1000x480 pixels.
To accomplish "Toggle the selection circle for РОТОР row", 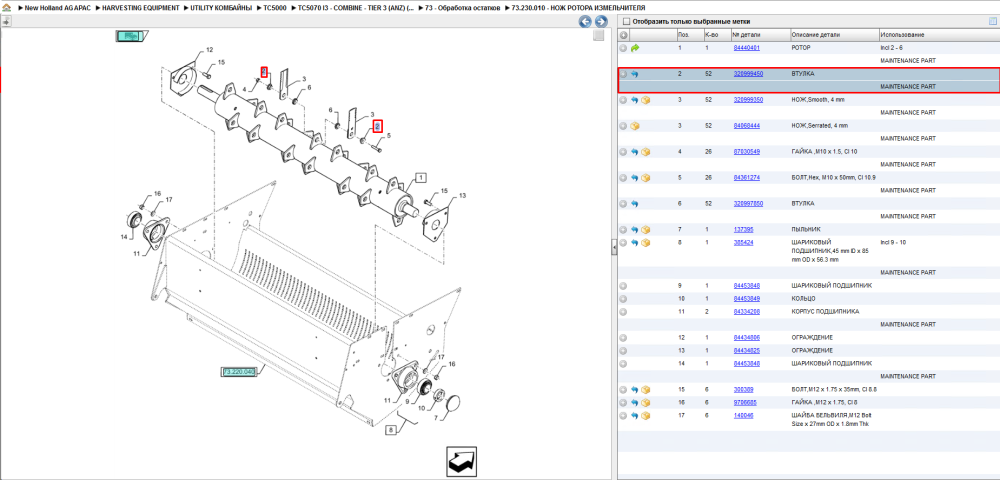I will coord(624,48).
